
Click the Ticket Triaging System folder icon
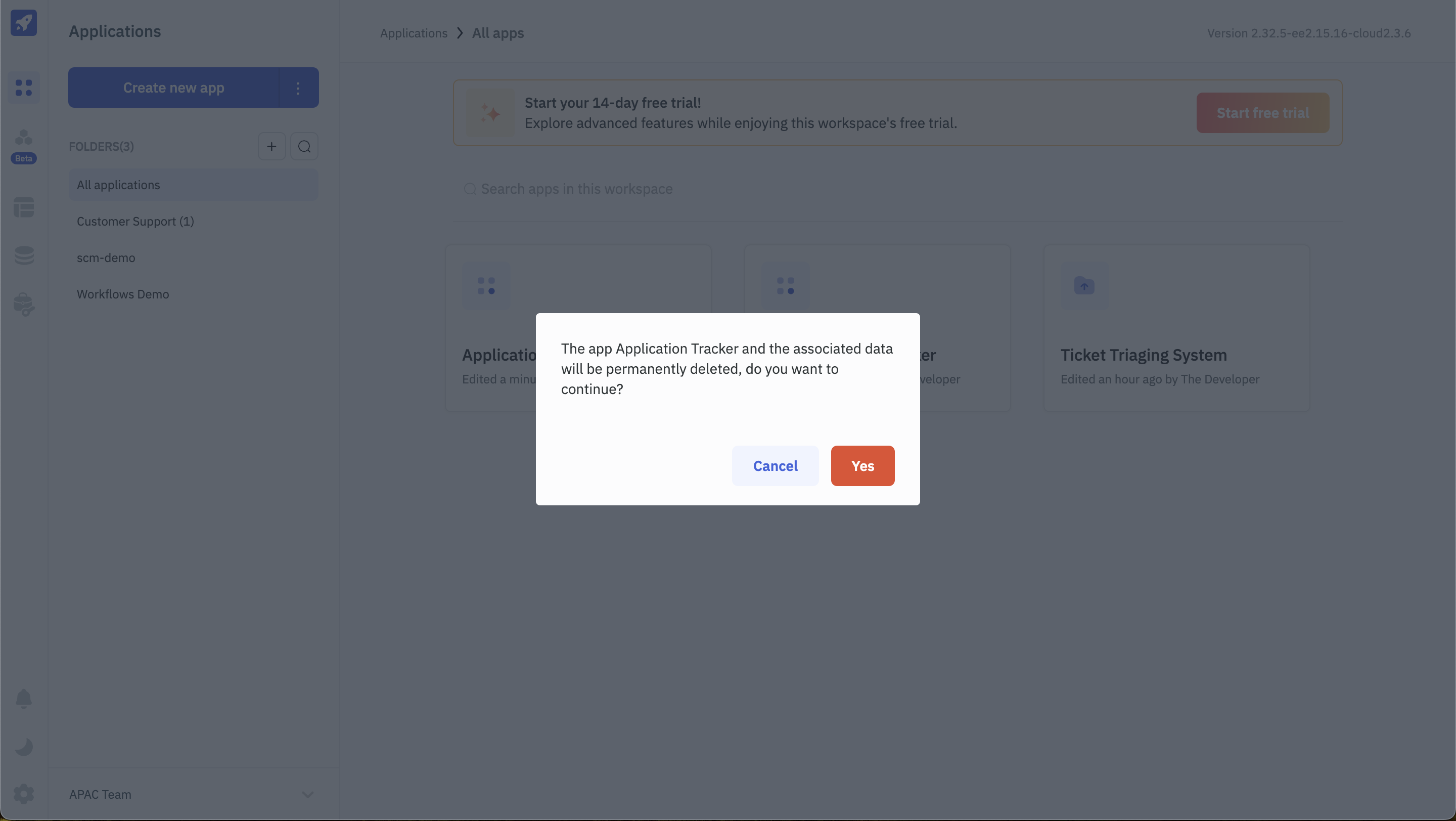click(1084, 285)
